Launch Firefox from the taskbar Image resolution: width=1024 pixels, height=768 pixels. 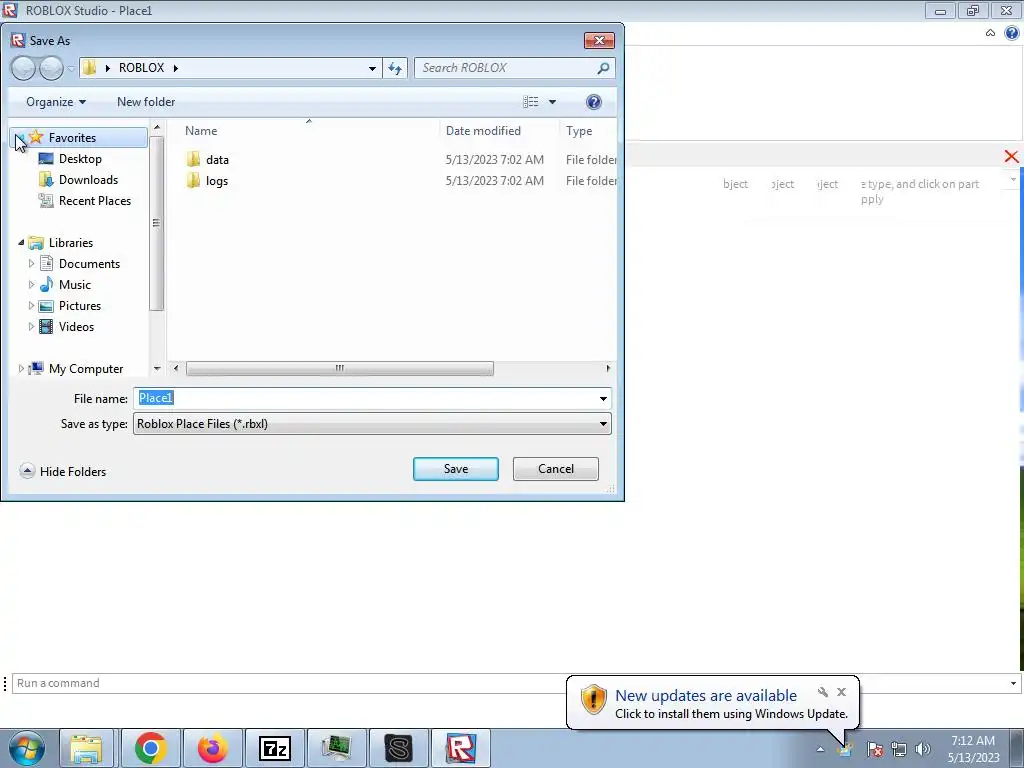pyautogui.click(x=213, y=748)
